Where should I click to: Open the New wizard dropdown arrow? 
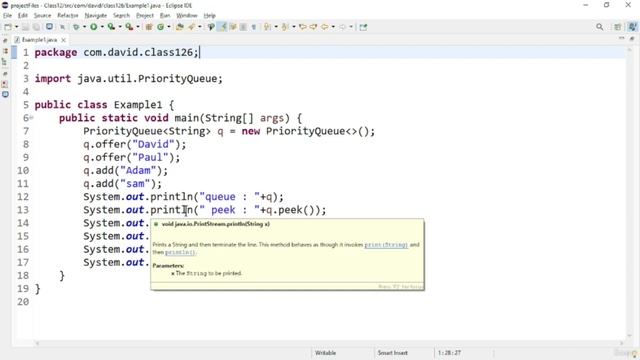tap(16, 27)
